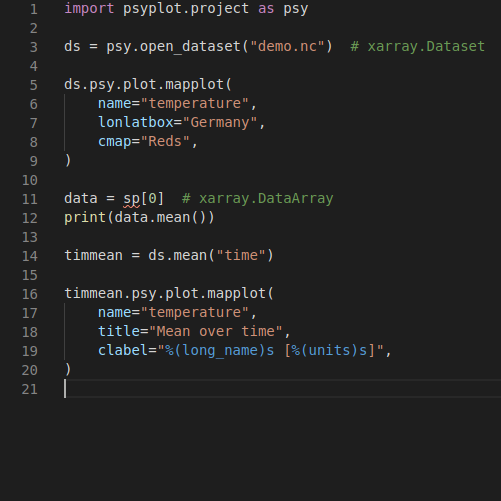Click the "demo.nc" string
This screenshot has width=501, height=501.
click(x=287, y=46)
